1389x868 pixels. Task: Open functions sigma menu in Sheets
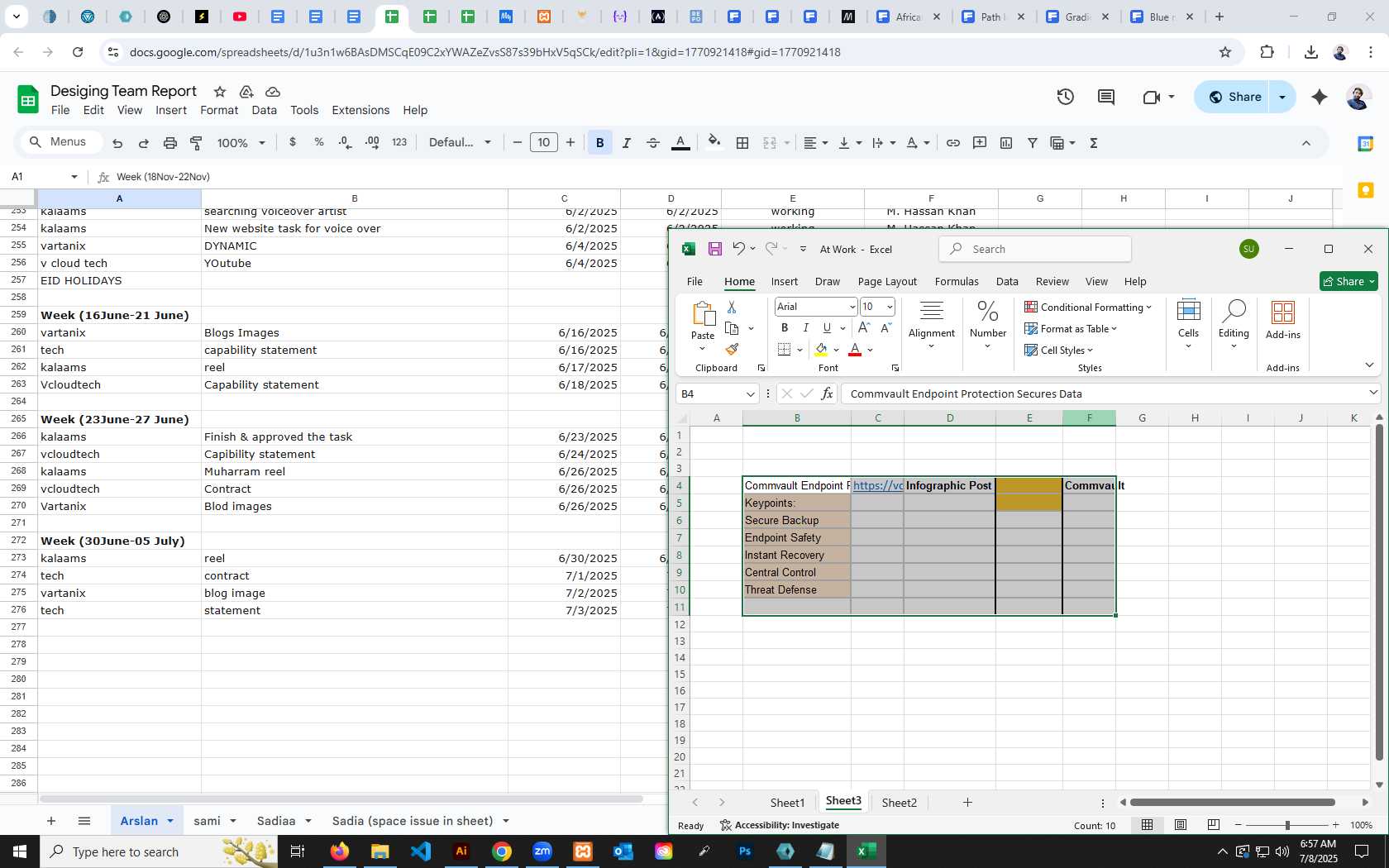1094,143
